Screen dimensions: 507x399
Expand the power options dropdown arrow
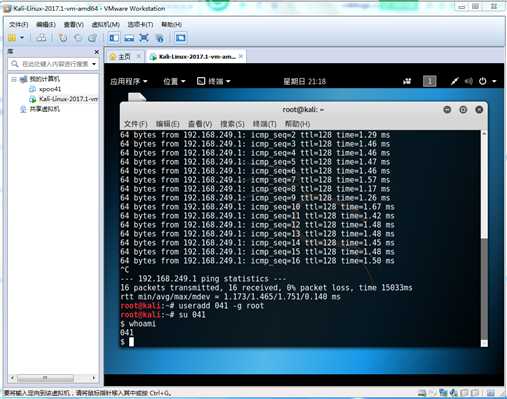[x=22, y=38]
